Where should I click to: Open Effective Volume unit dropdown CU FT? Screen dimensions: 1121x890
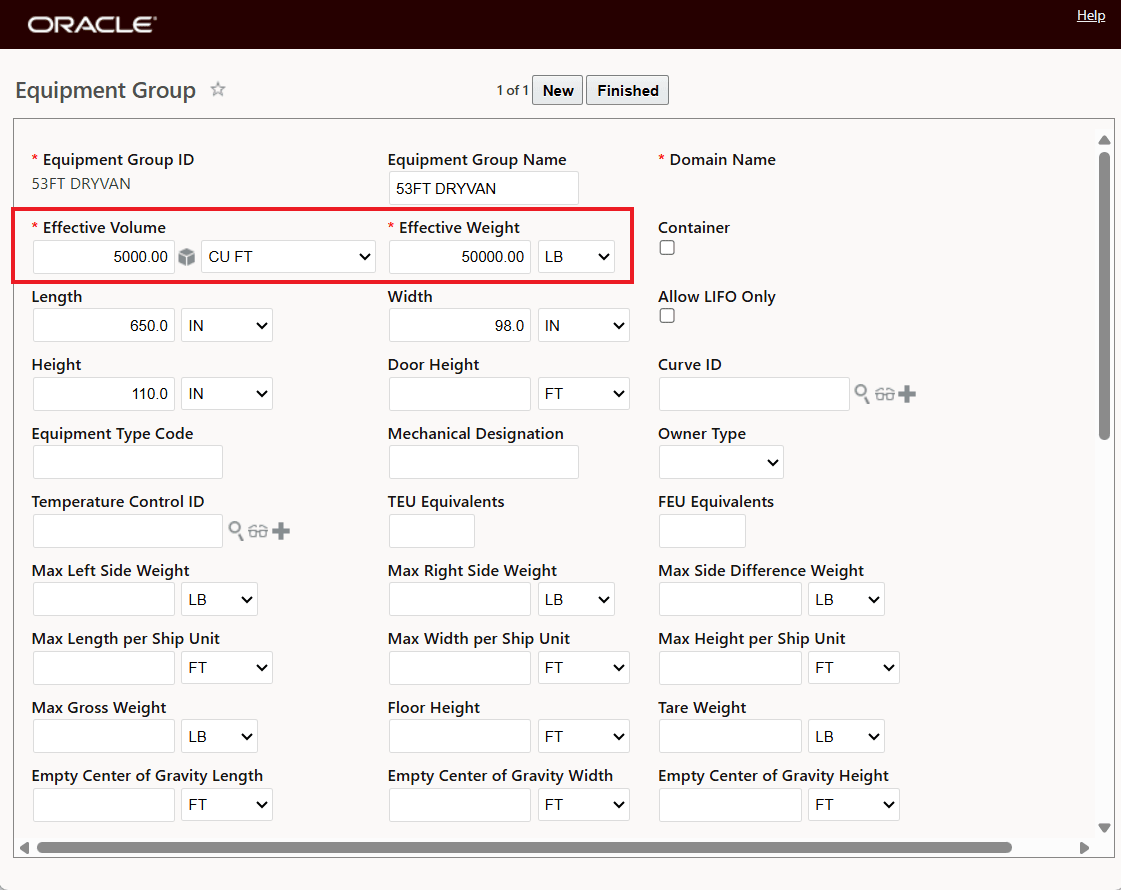[289, 257]
